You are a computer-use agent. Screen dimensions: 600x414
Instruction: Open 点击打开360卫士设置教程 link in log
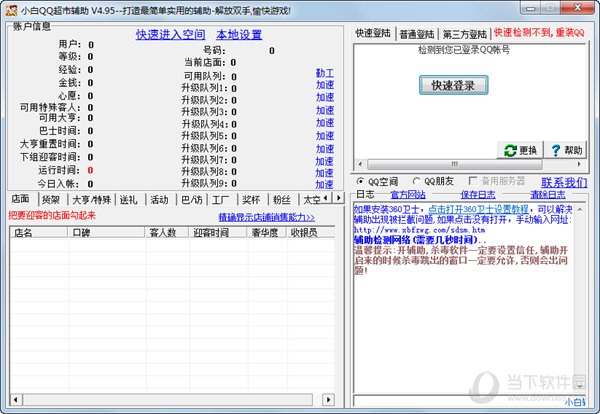478,209
